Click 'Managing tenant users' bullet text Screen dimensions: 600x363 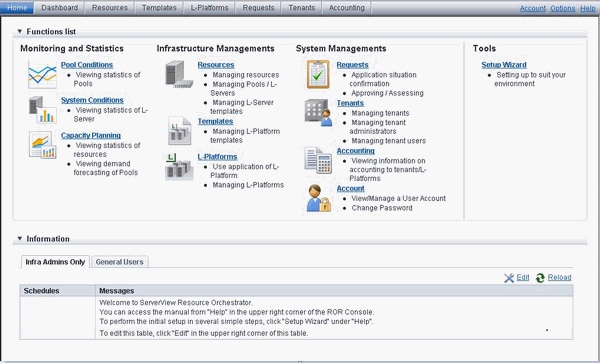(x=388, y=141)
